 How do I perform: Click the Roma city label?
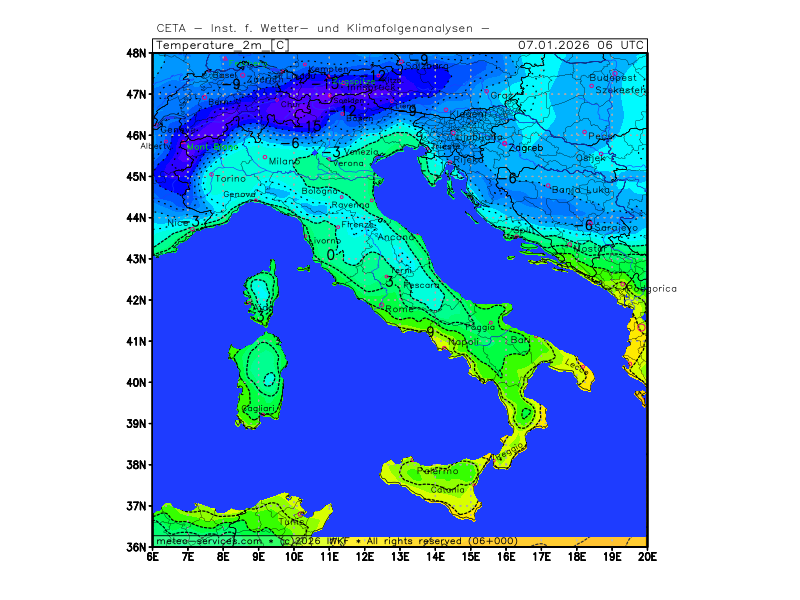tap(400, 310)
